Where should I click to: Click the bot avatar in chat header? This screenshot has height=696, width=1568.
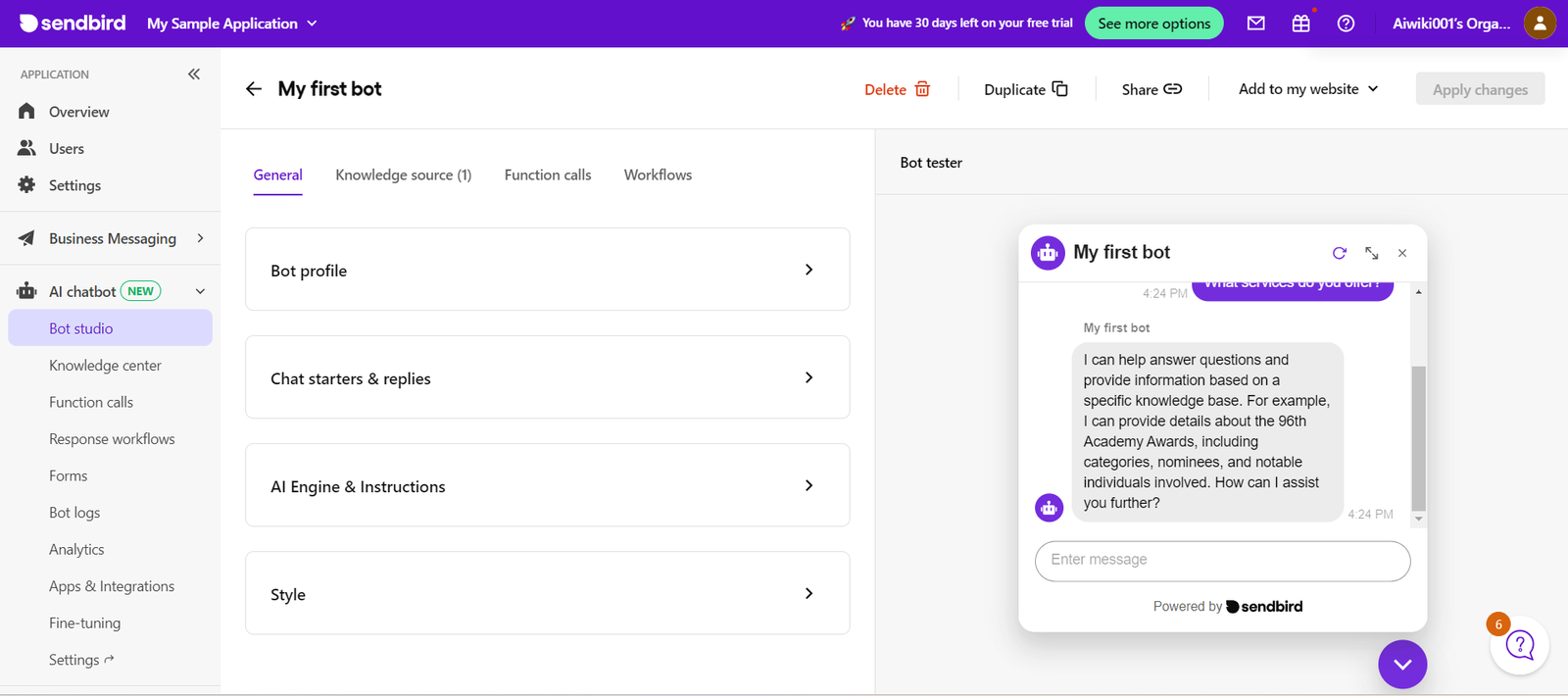[x=1048, y=253]
